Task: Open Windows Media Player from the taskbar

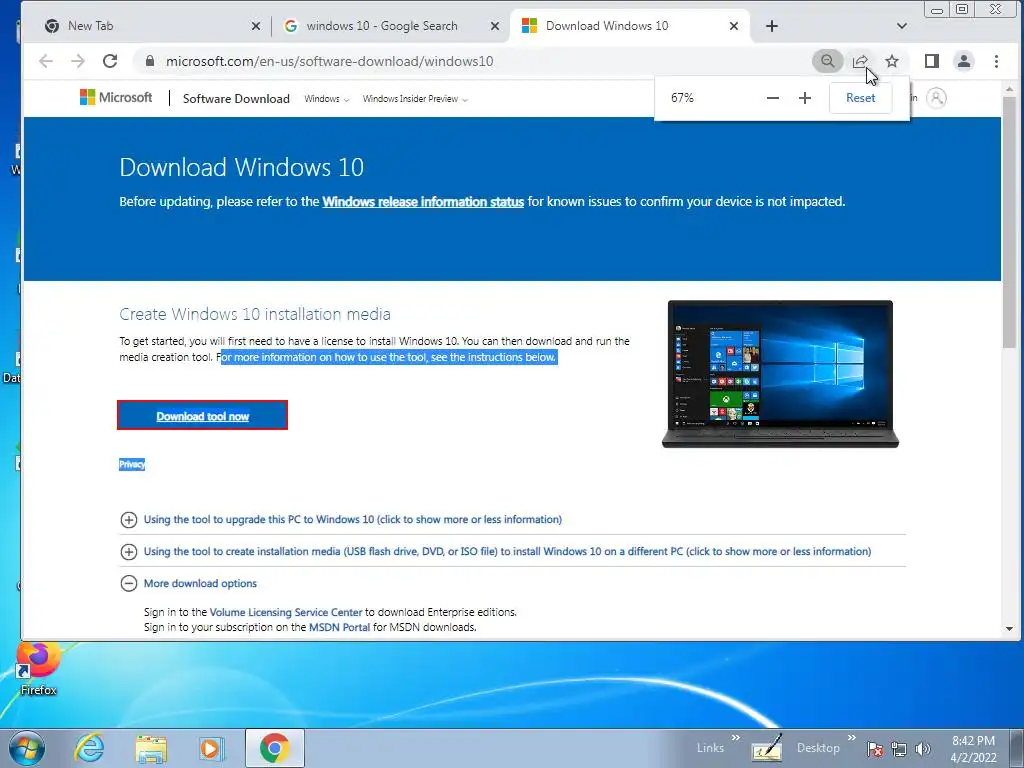Action: 211,748
